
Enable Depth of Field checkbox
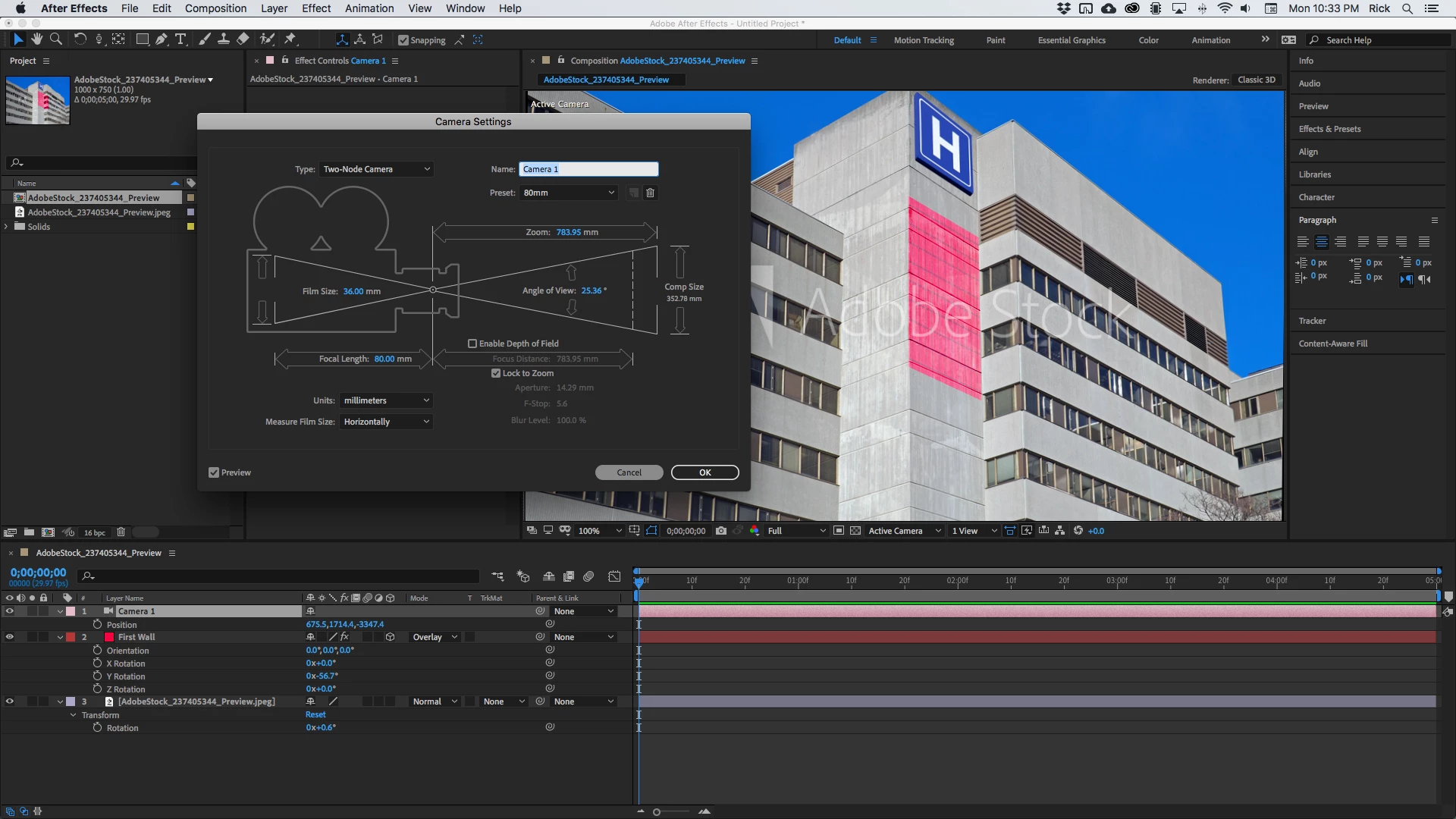472,344
